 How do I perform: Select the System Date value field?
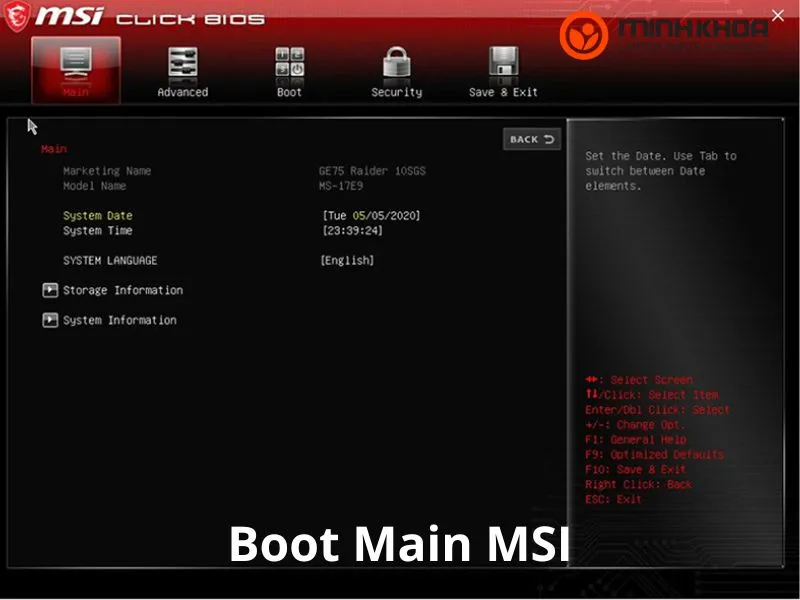tap(371, 216)
